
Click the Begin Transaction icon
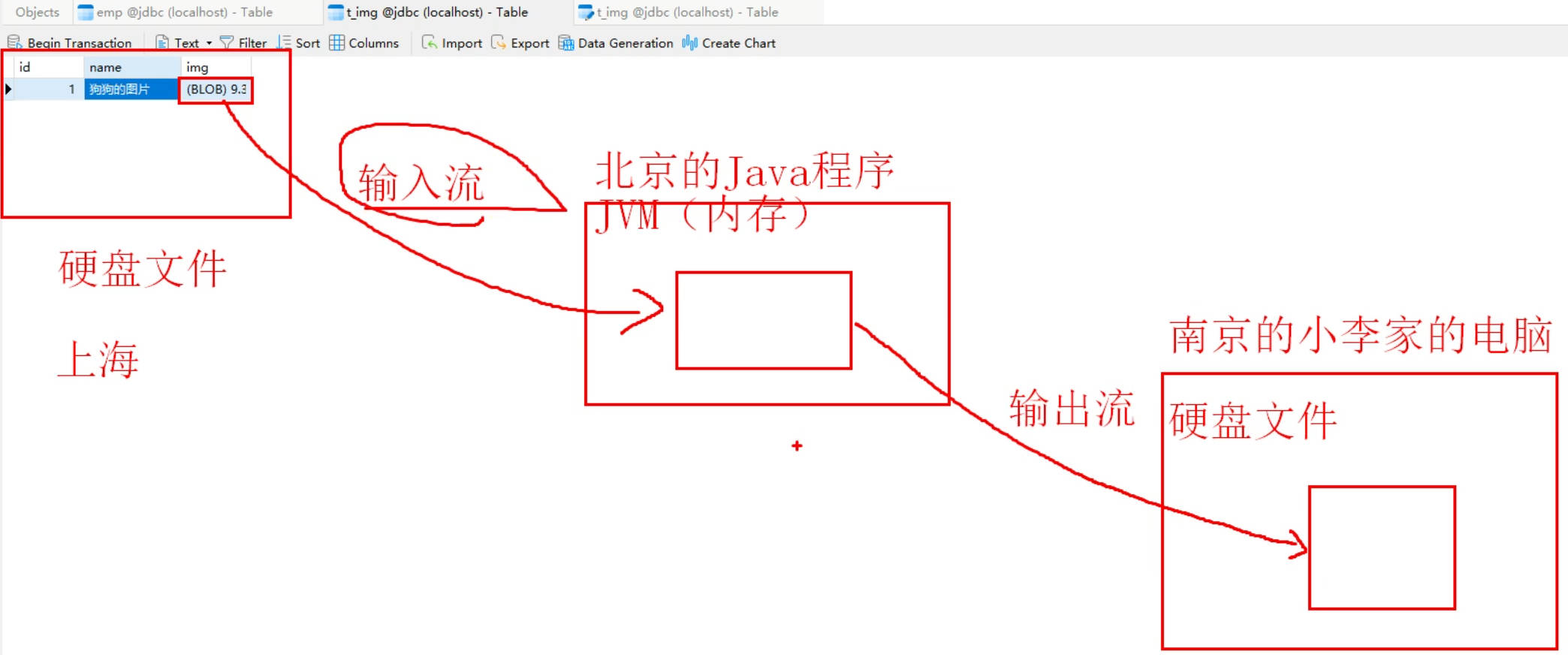tap(14, 42)
